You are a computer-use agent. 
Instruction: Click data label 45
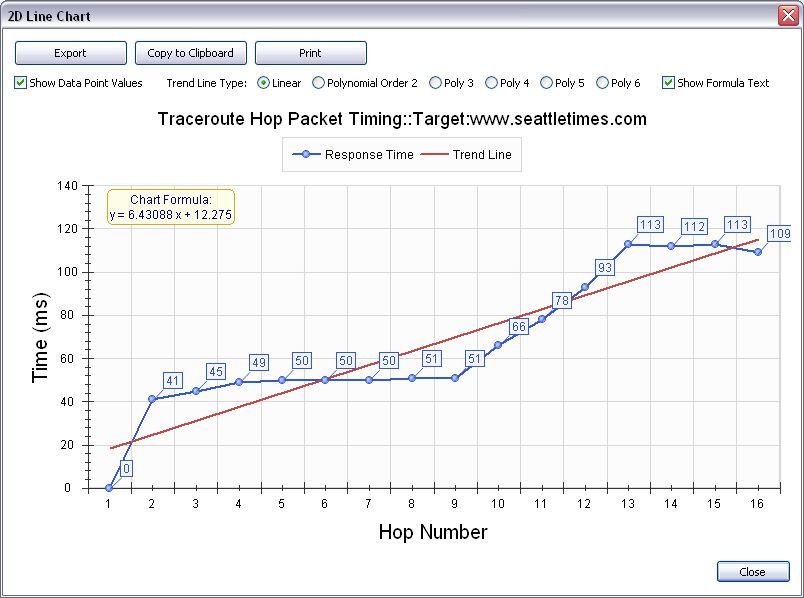pyautogui.click(x=216, y=371)
